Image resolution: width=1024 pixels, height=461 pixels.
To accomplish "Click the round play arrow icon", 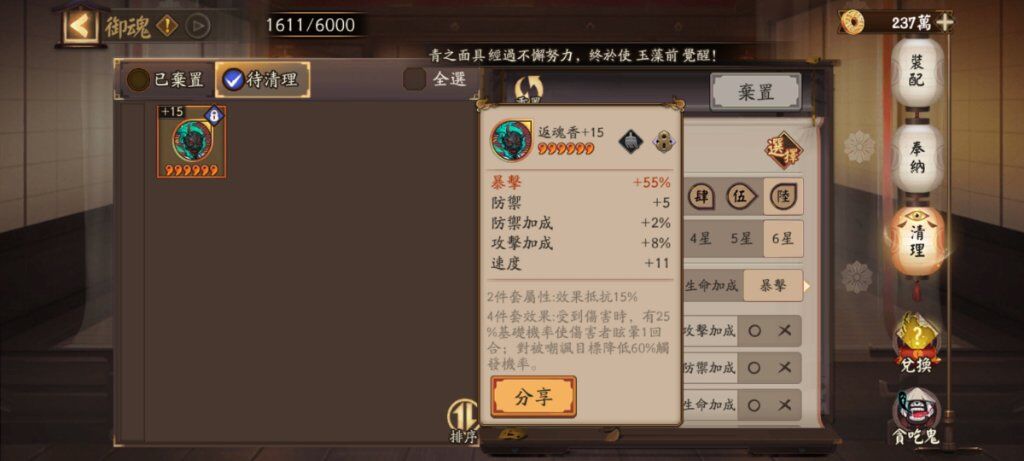I will coord(197,26).
